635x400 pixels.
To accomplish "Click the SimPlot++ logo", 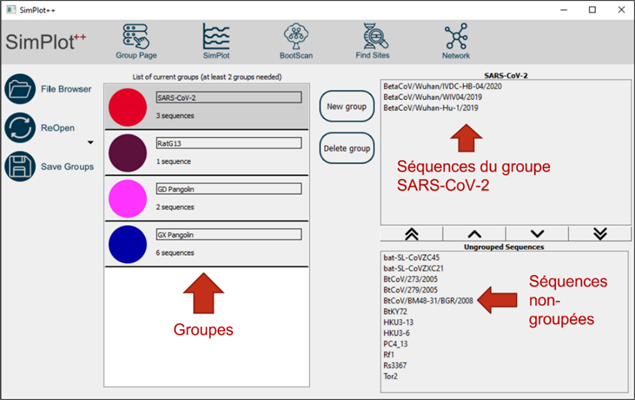I will point(46,42).
